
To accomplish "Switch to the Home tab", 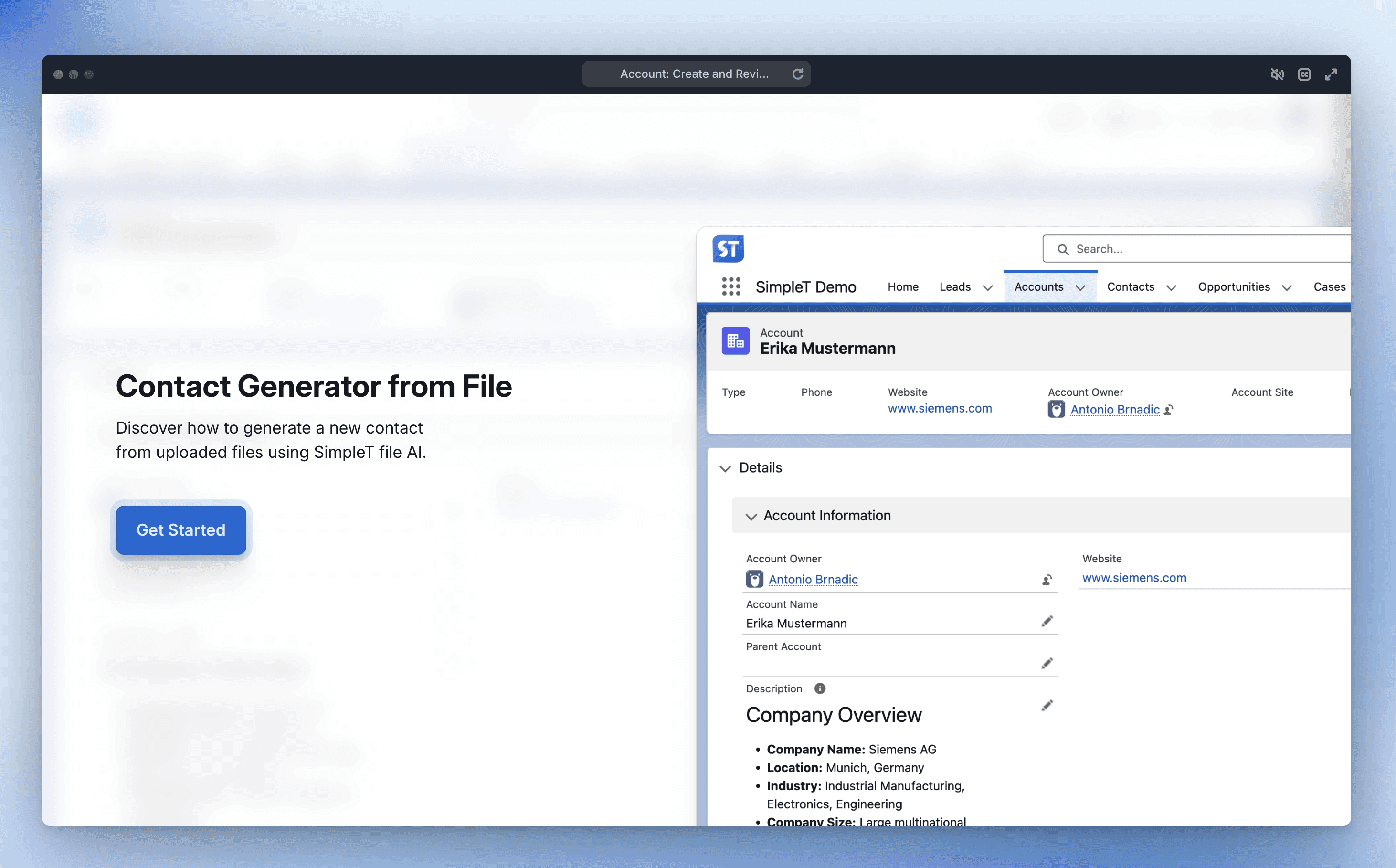I will (x=902, y=286).
